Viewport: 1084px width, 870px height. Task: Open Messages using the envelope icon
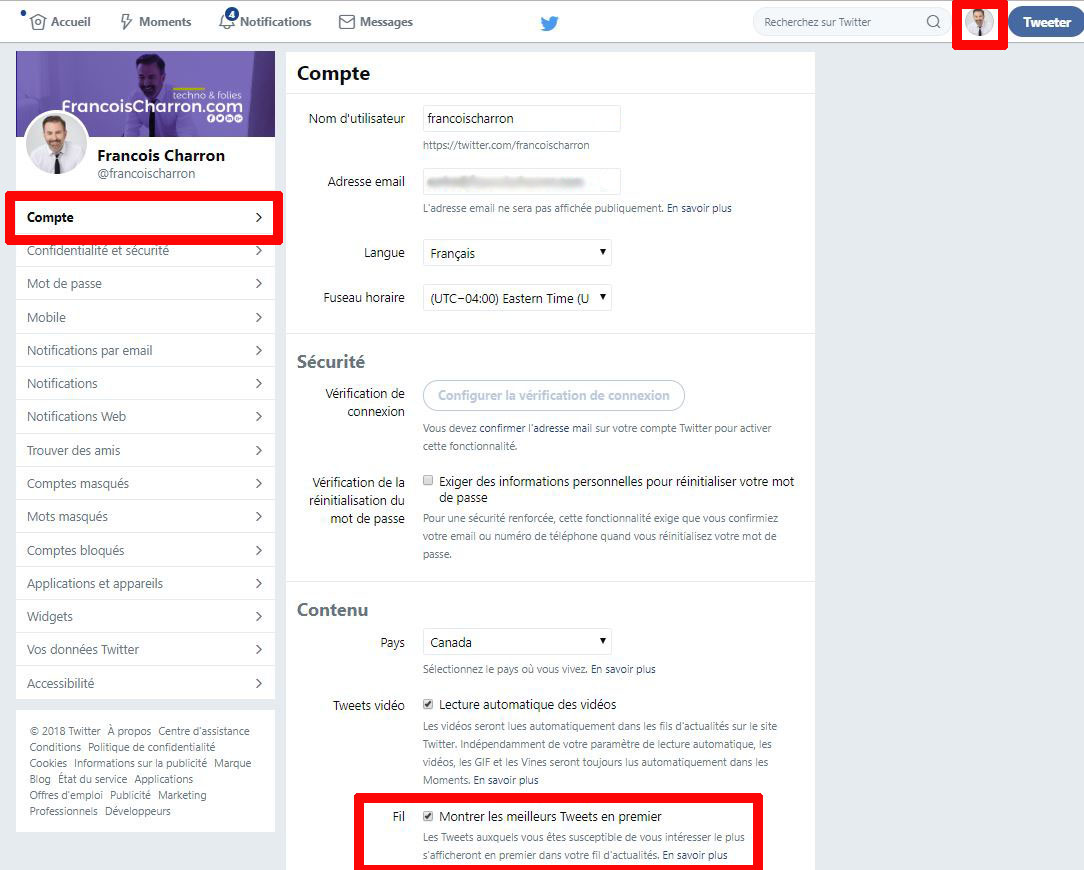click(346, 21)
